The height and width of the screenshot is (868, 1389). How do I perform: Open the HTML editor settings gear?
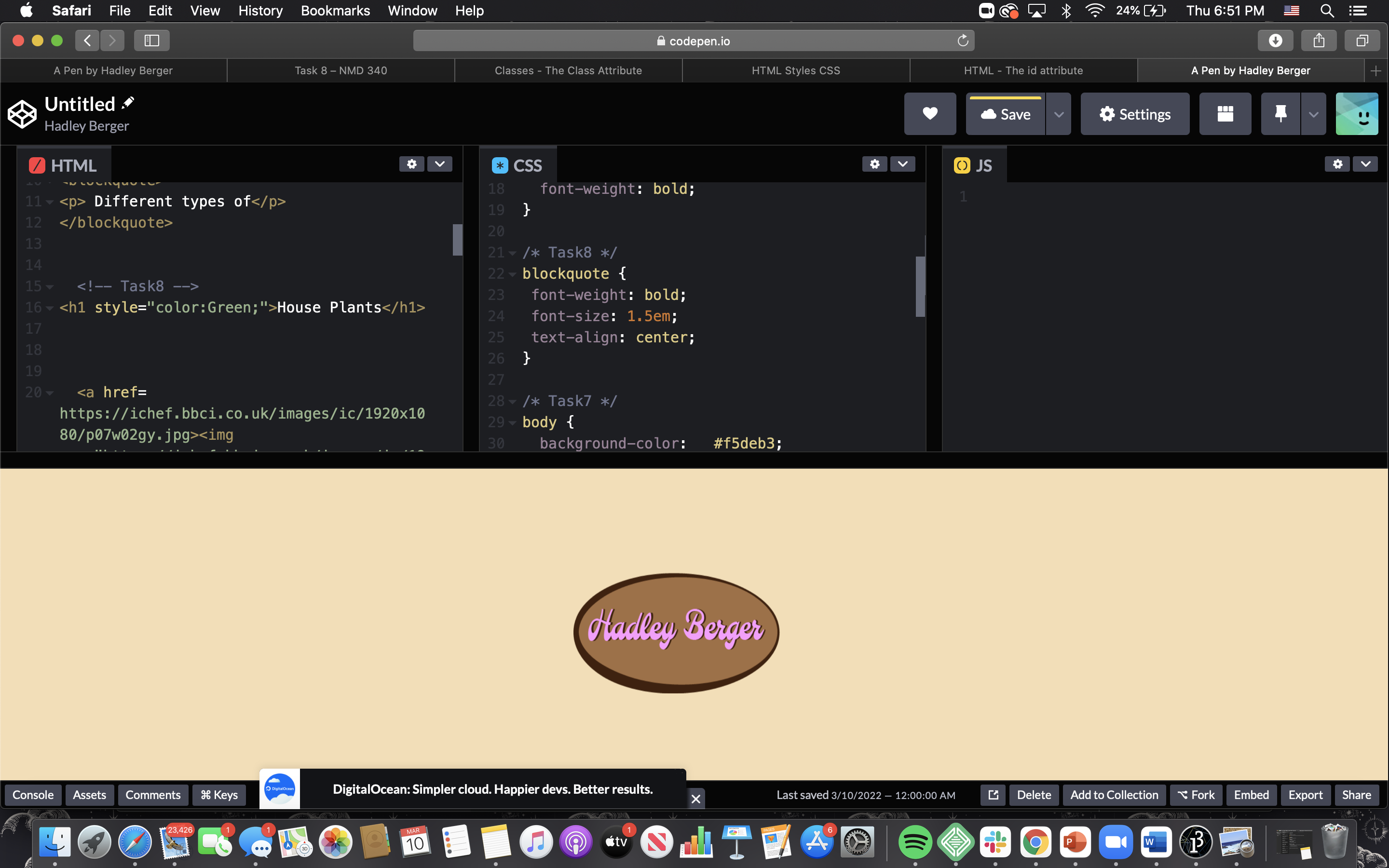coord(411,164)
